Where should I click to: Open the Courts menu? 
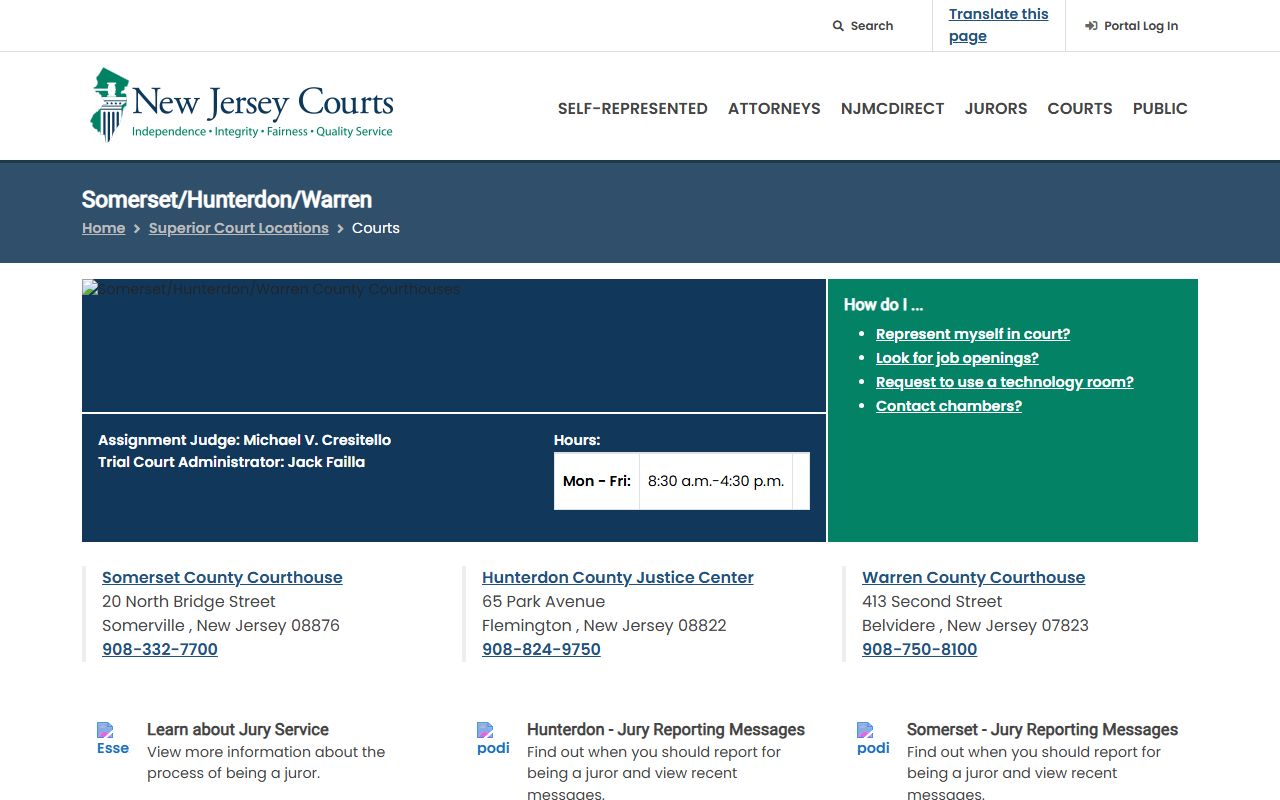[1080, 108]
